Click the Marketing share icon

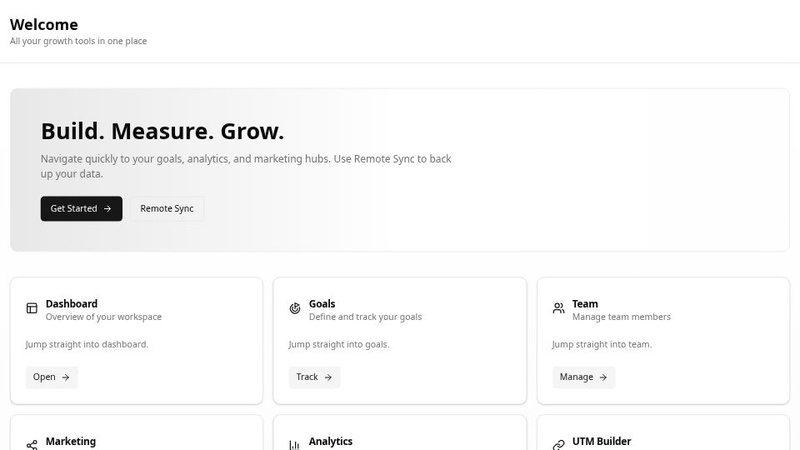point(32,445)
